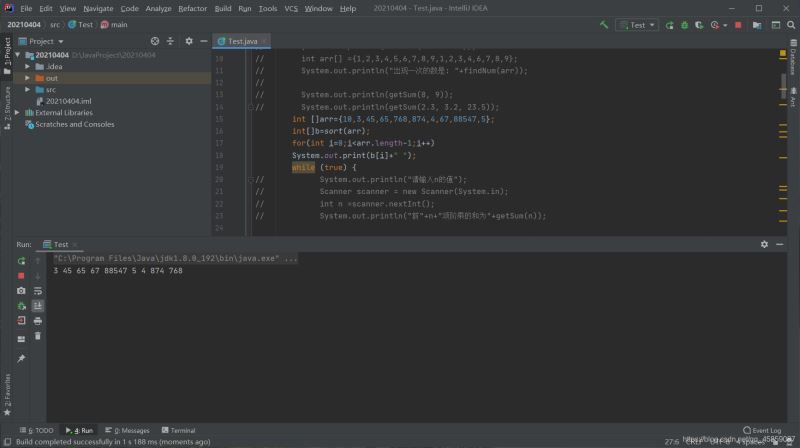
Task: Clear console output with trash icon
Action: (38, 336)
